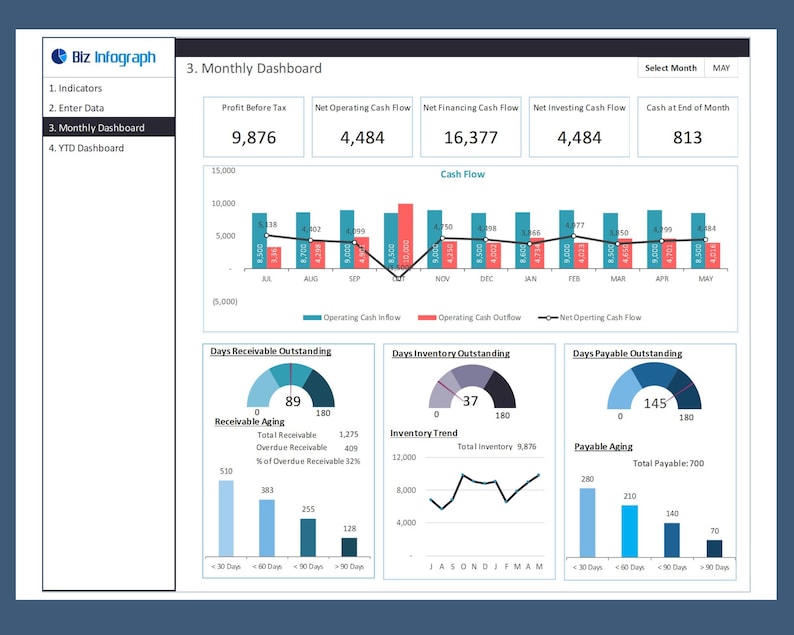Click the receivable gauge value 89
This screenshot has width=794, height=635.
tap(293, 401)
